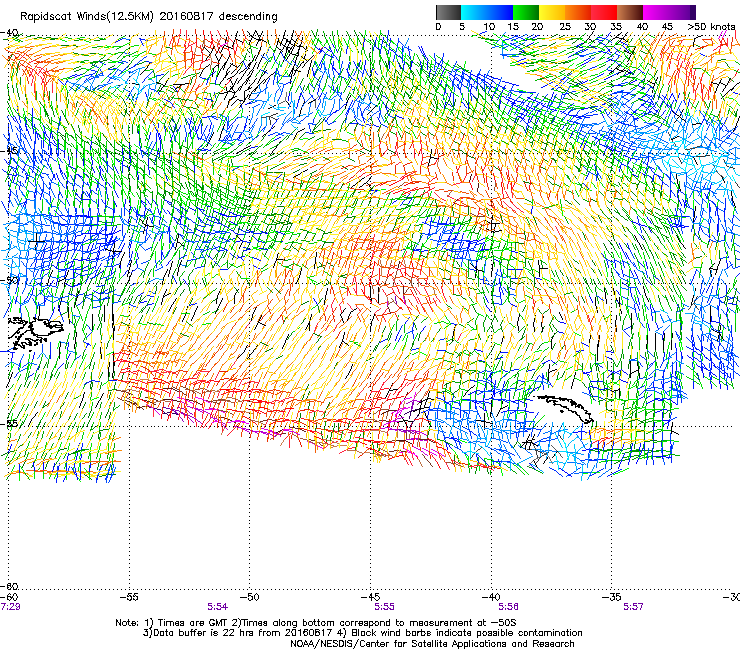This screenshot has width=740, height=650.
Task: Select the green 15-20 knots legend swatch
Action: tap(526, 12)
